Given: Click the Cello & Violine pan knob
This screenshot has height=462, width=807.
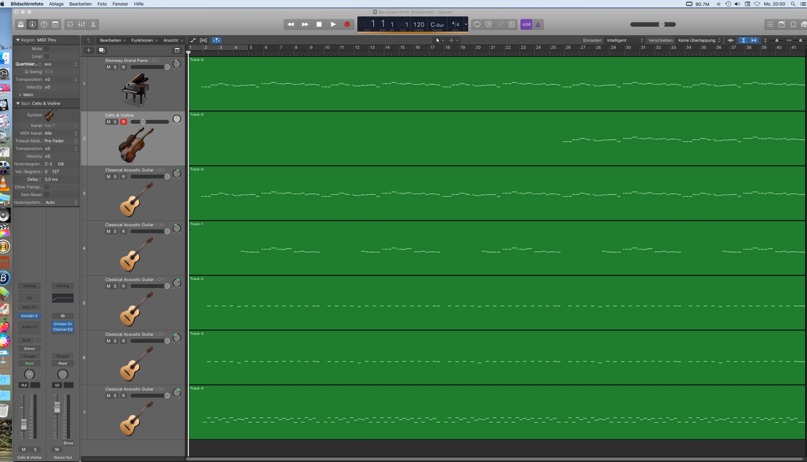Looking at the screenshot, I should (x=177, y=119).
